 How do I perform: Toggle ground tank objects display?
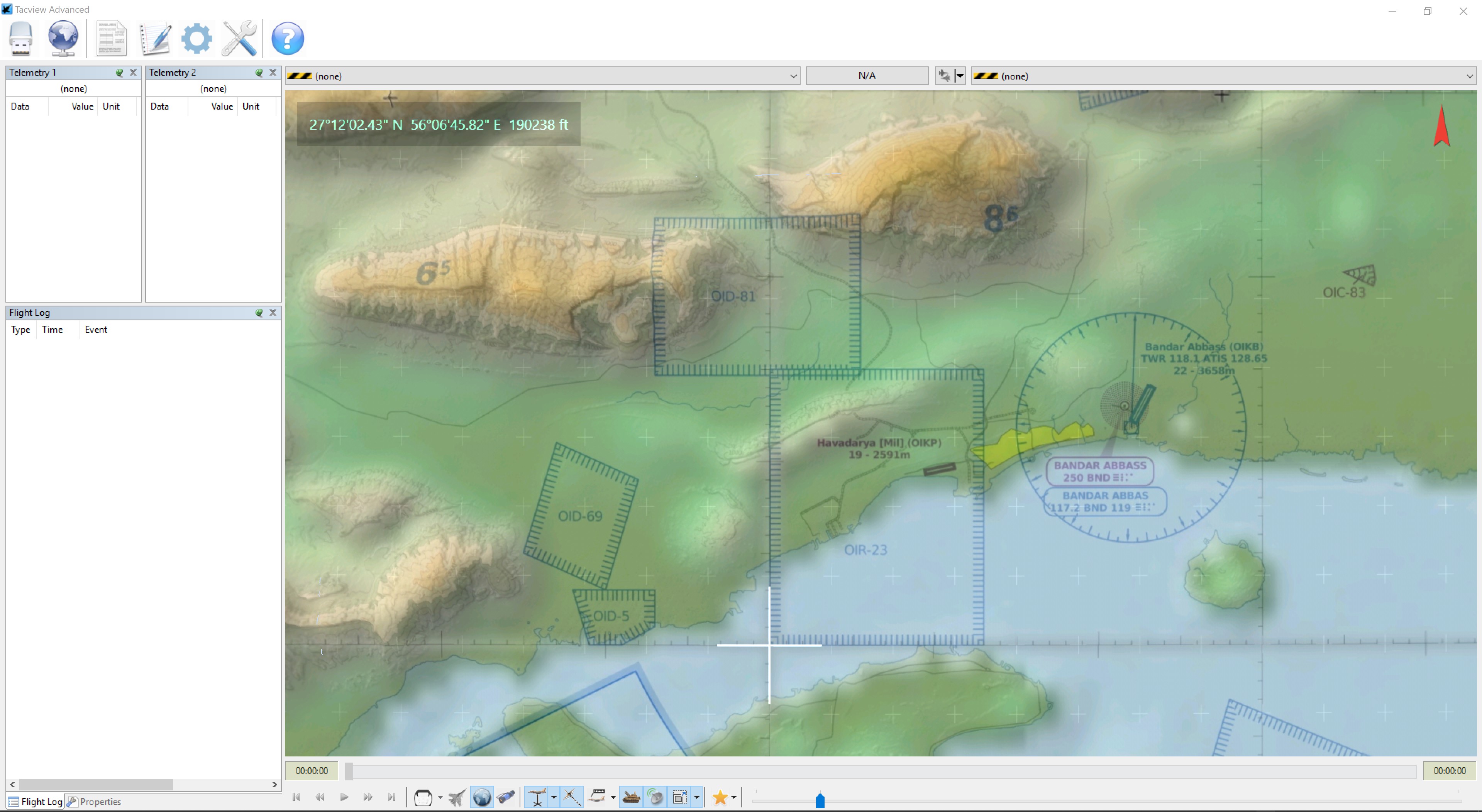tap(631, 797)
